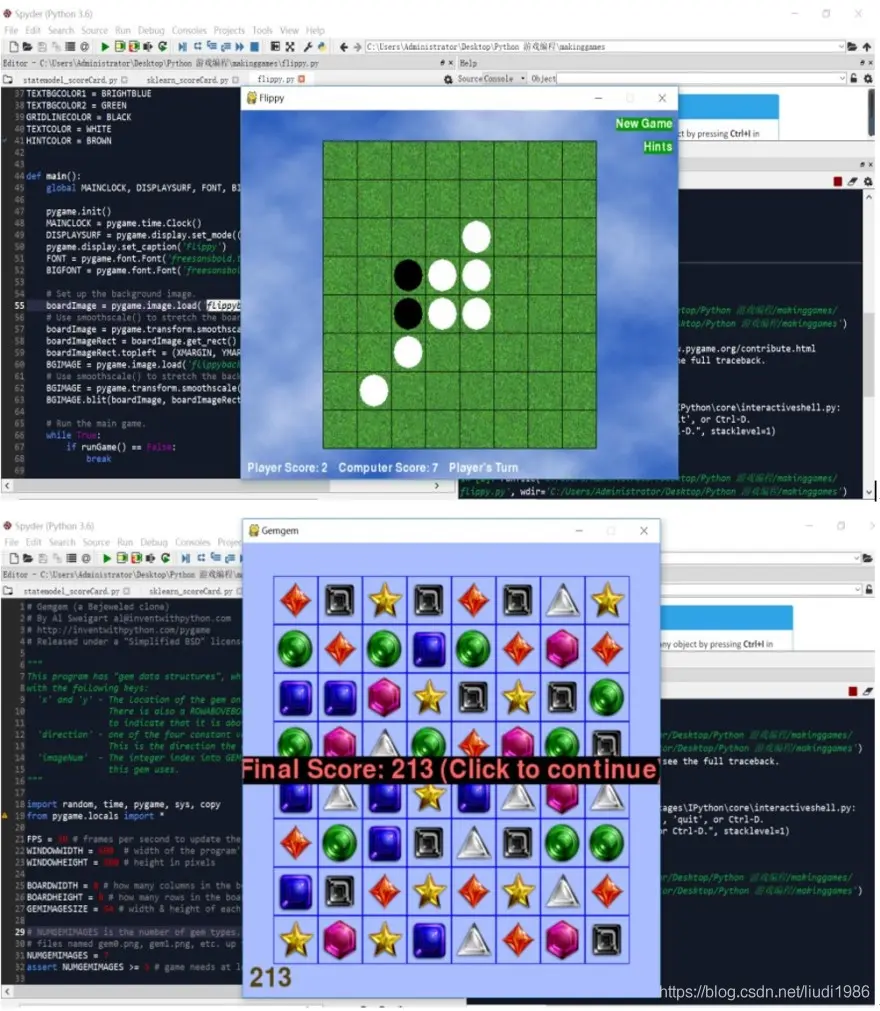Click the New Game button in Flippy

coord(643,124)
